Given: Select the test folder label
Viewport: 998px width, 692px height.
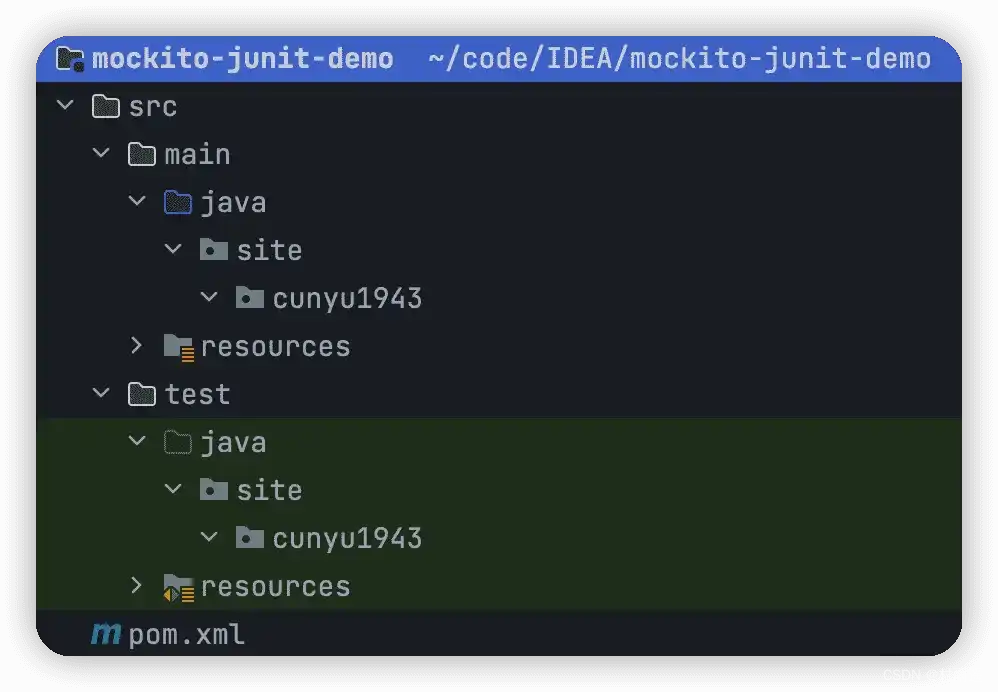Looking at the screenshot, I should tap(197, 394).
